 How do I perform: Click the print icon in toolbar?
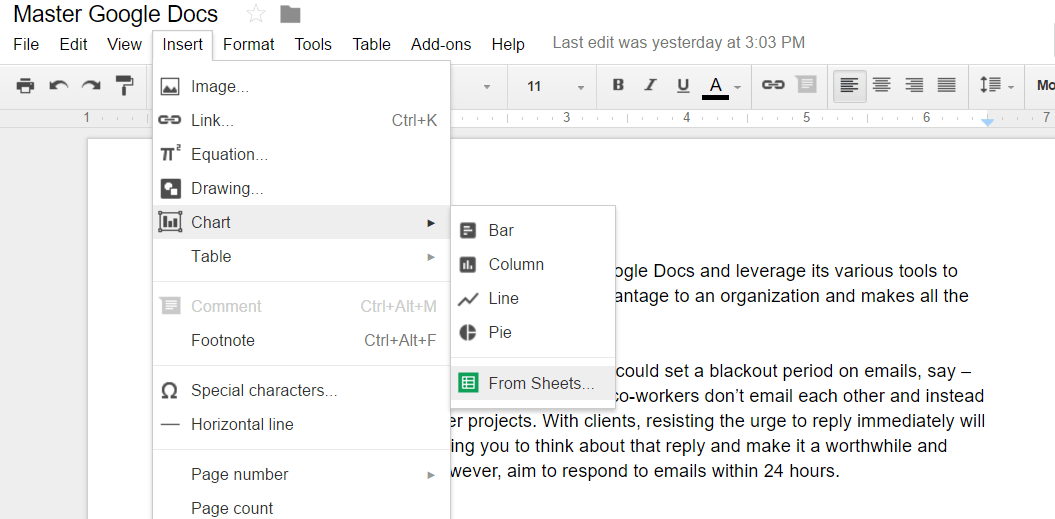pos(25,85)
